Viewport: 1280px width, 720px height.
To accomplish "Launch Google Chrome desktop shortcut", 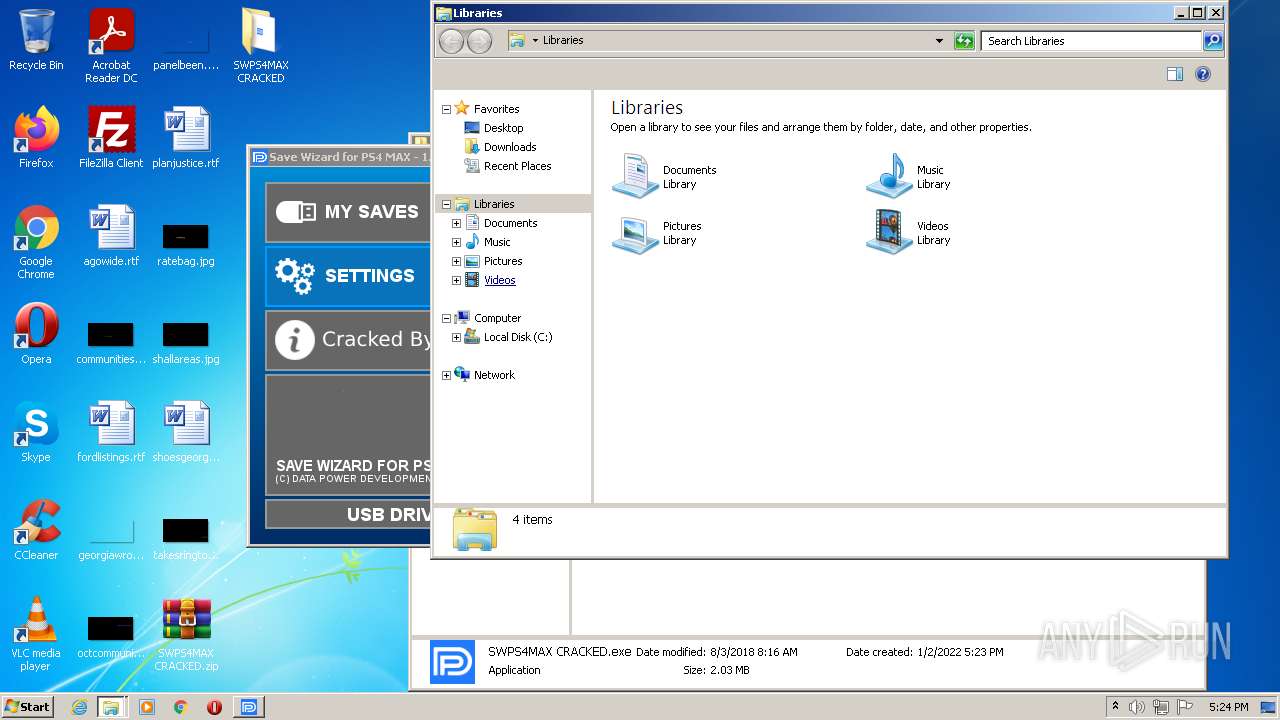I will [x=36, y=242].
